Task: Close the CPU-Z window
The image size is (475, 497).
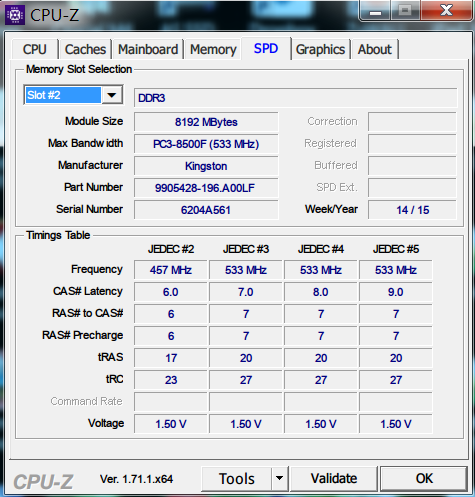Action: tap(446, 11)
